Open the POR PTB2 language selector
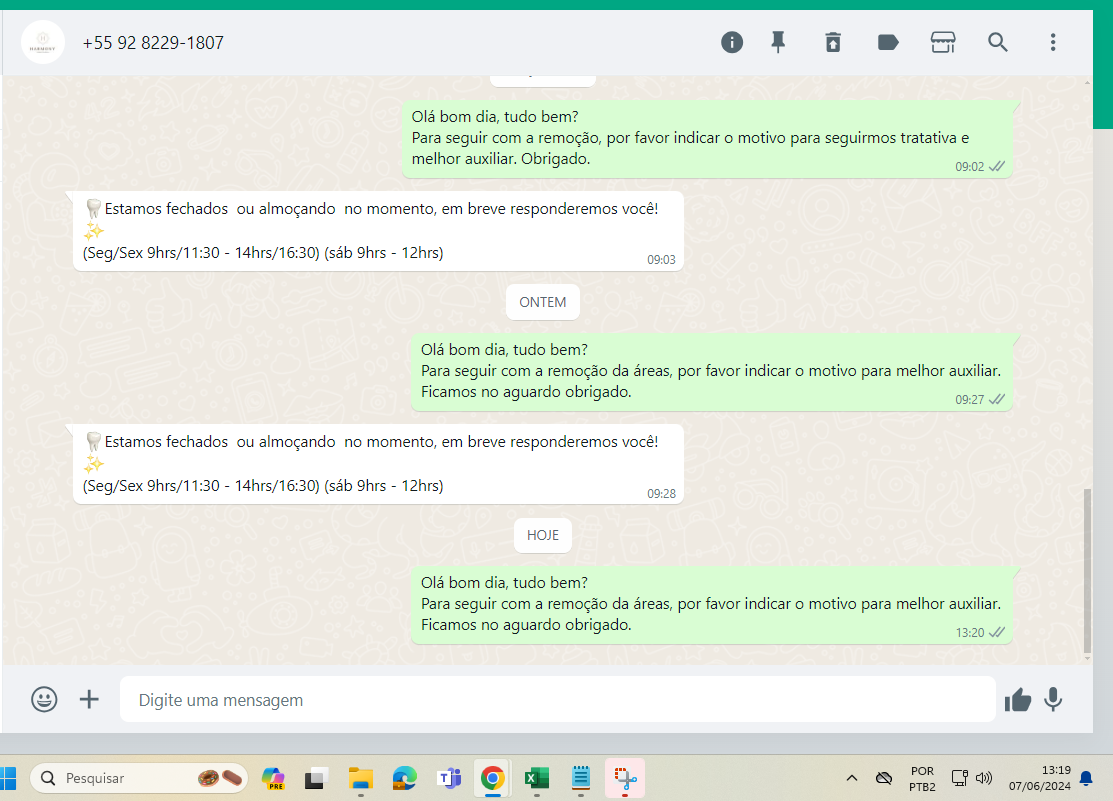 coord(922,778)
